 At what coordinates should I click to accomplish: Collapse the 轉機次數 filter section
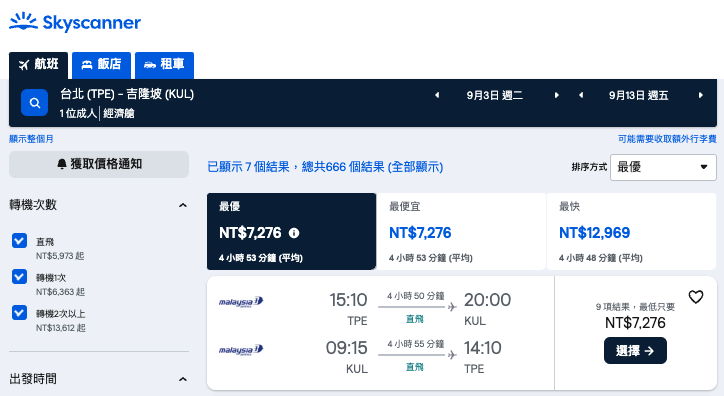tap(183, 205)
